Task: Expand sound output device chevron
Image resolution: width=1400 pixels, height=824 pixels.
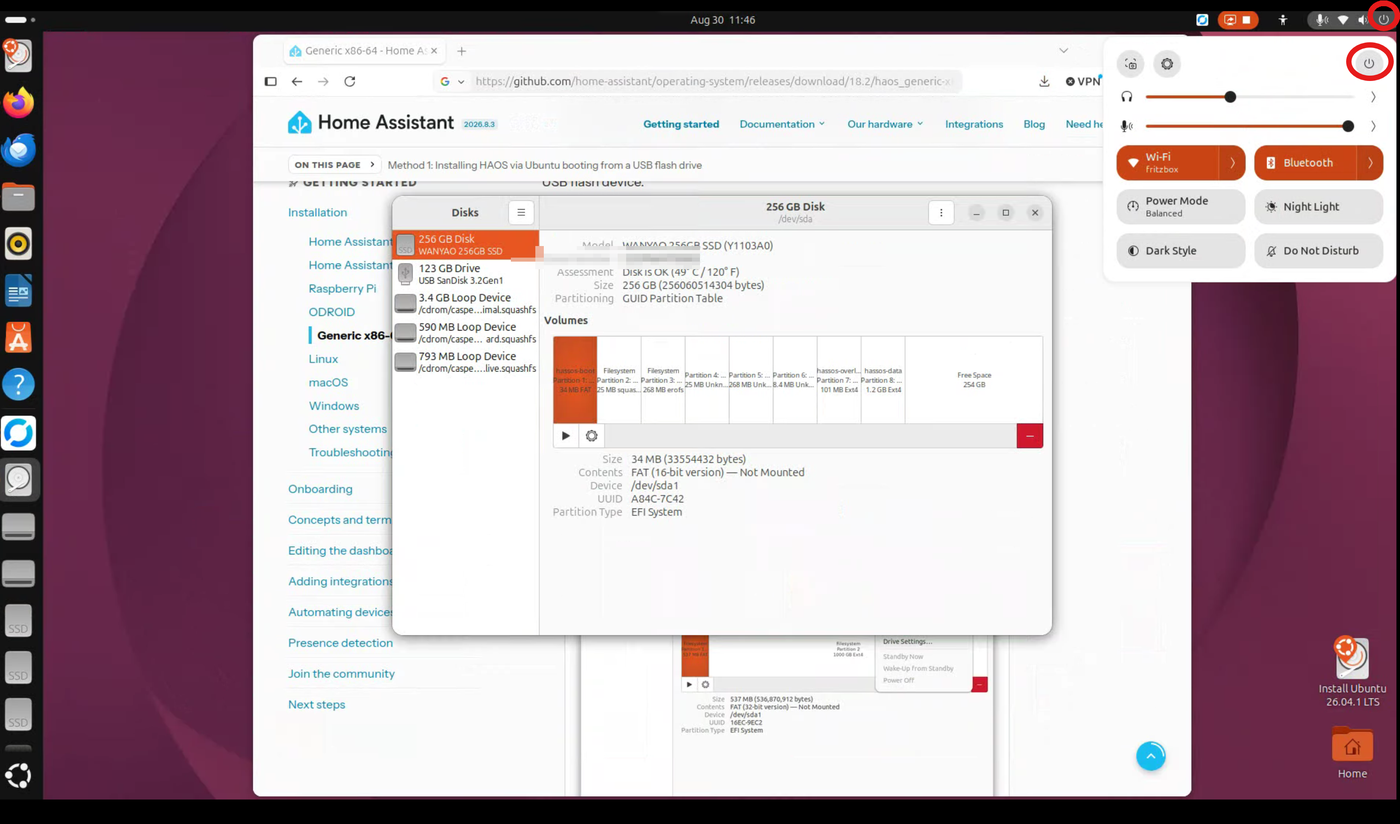Action: pos(1373,97)
